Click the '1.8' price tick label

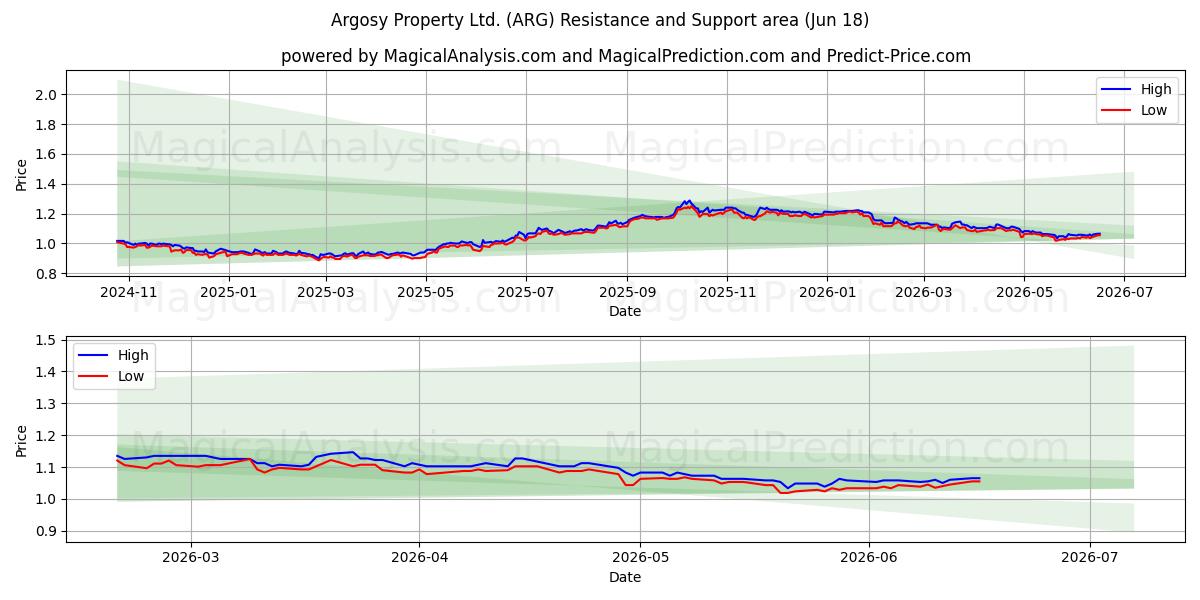pyautogui.click(x=48, y=125)
